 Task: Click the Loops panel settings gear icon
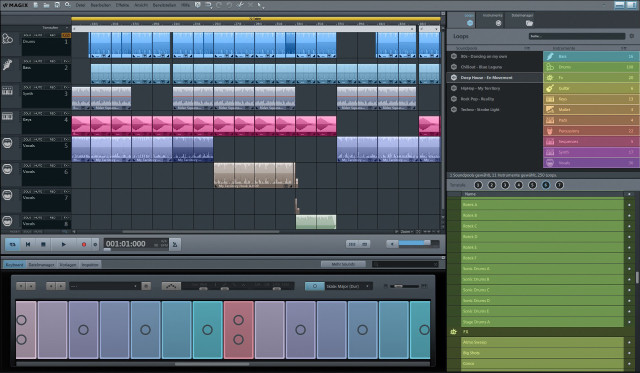(x=631, y=36)
